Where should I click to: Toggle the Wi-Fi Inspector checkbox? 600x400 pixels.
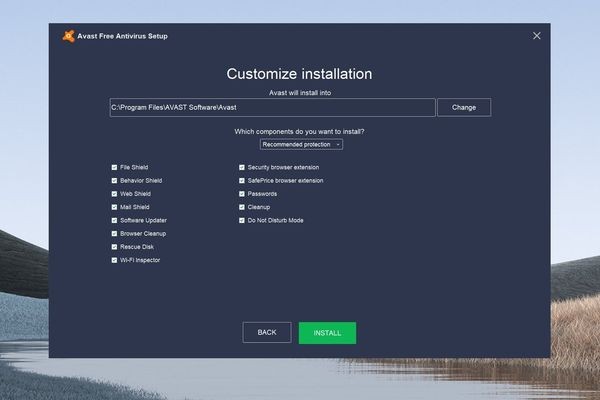[114, 260]
